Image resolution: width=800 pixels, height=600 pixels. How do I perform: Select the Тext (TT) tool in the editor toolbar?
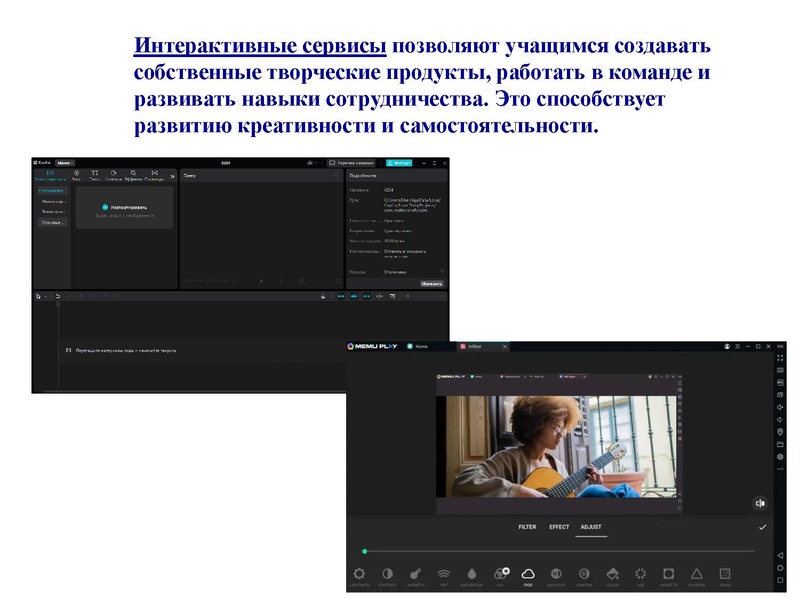[x=94, y=173]
